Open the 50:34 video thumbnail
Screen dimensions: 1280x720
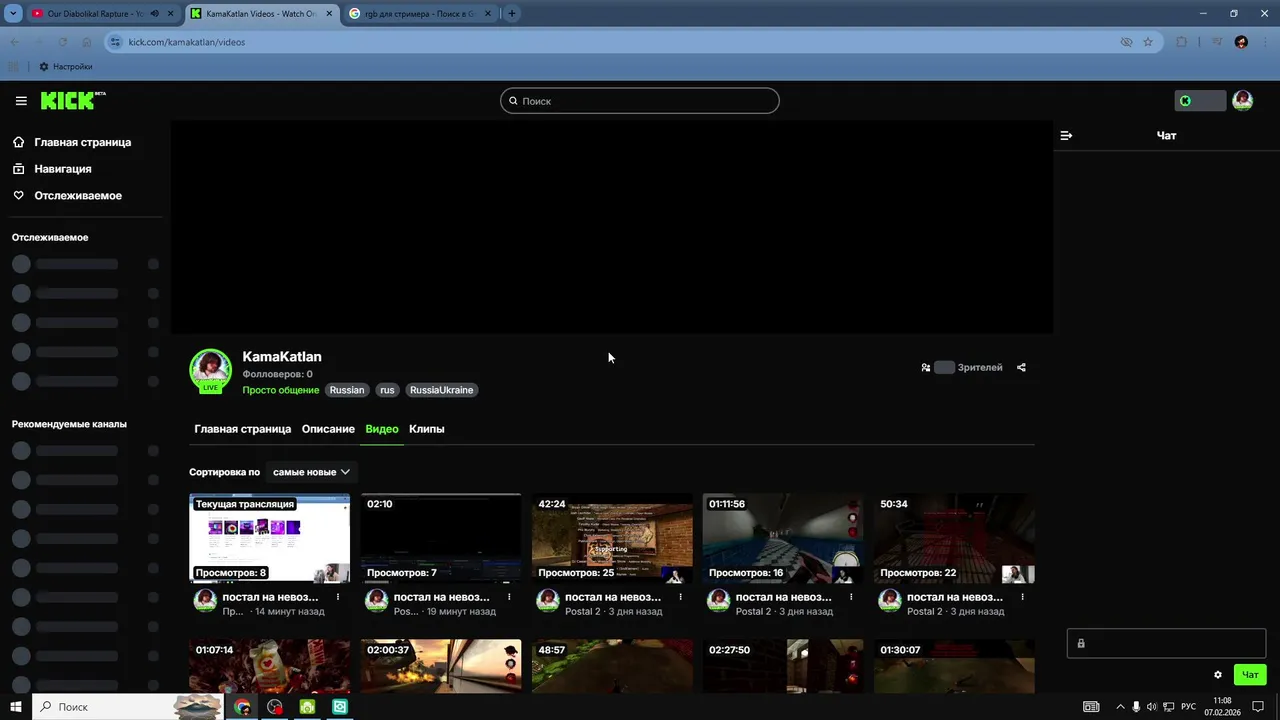(954, 538)
